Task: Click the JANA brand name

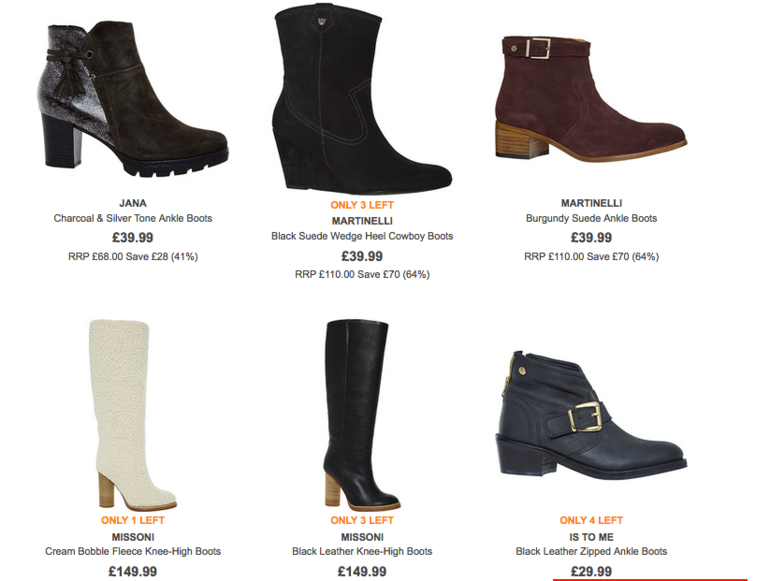Action: 133,203
